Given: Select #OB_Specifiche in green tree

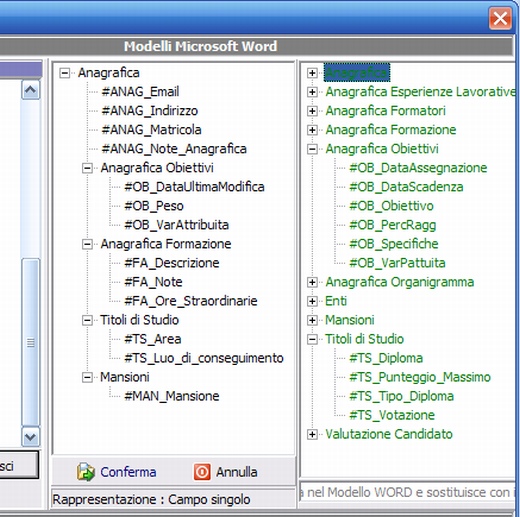Looking at the screenshot, I should (x=394, y=244).
